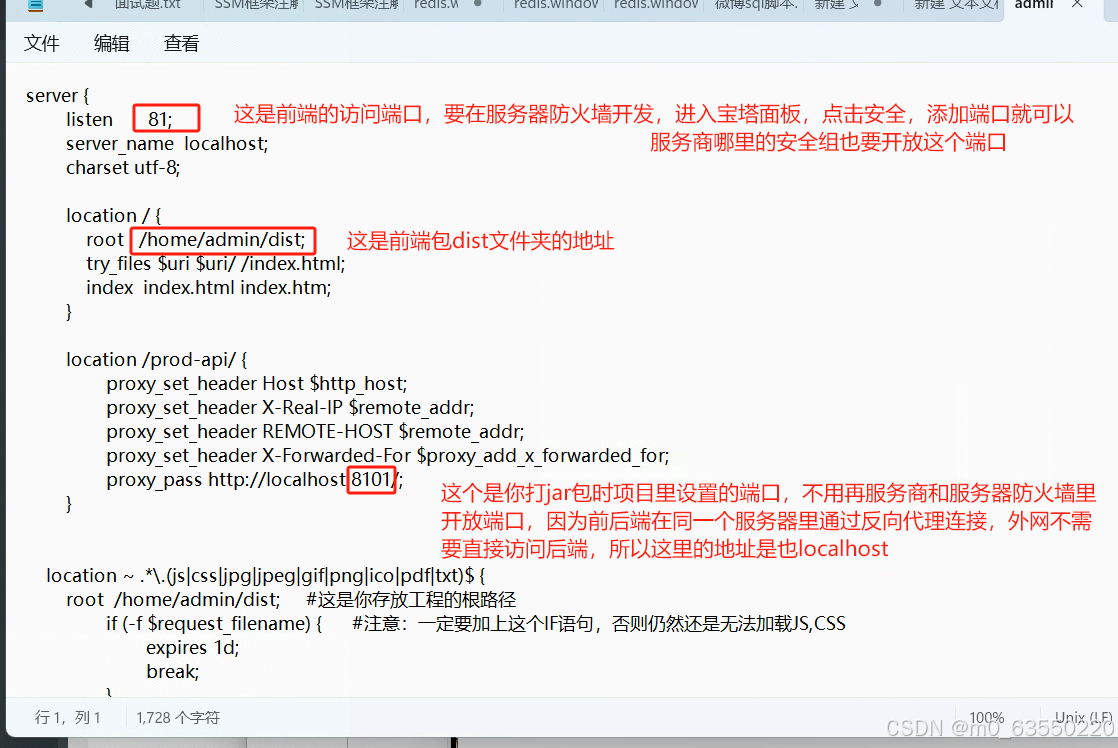The height and width of the screenshot is (748, 1118).
Task: Switch to the 微博sql脚本 tab
Action: pos(755,4)
